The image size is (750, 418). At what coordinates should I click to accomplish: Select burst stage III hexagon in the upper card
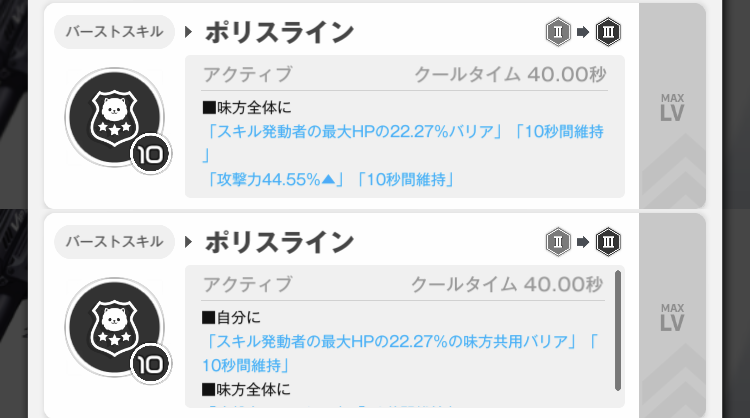pos(607,32)
